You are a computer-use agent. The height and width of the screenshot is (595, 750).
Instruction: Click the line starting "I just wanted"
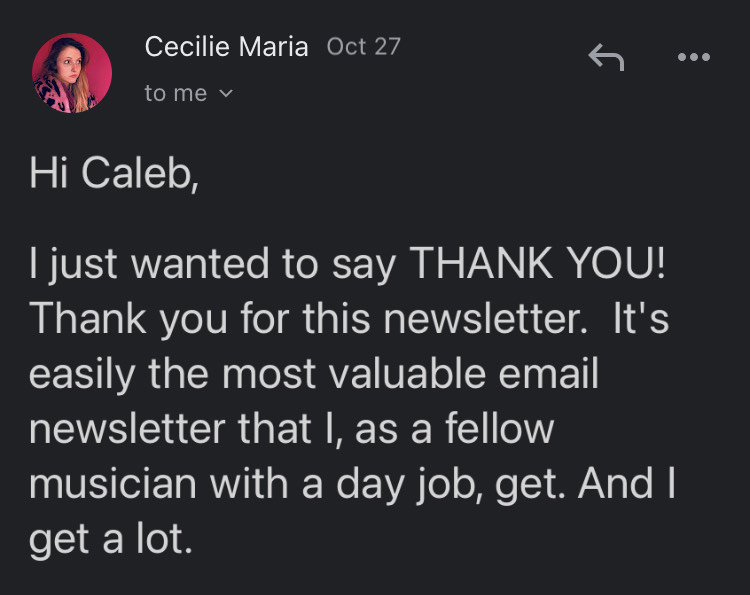tap(346, 265)
